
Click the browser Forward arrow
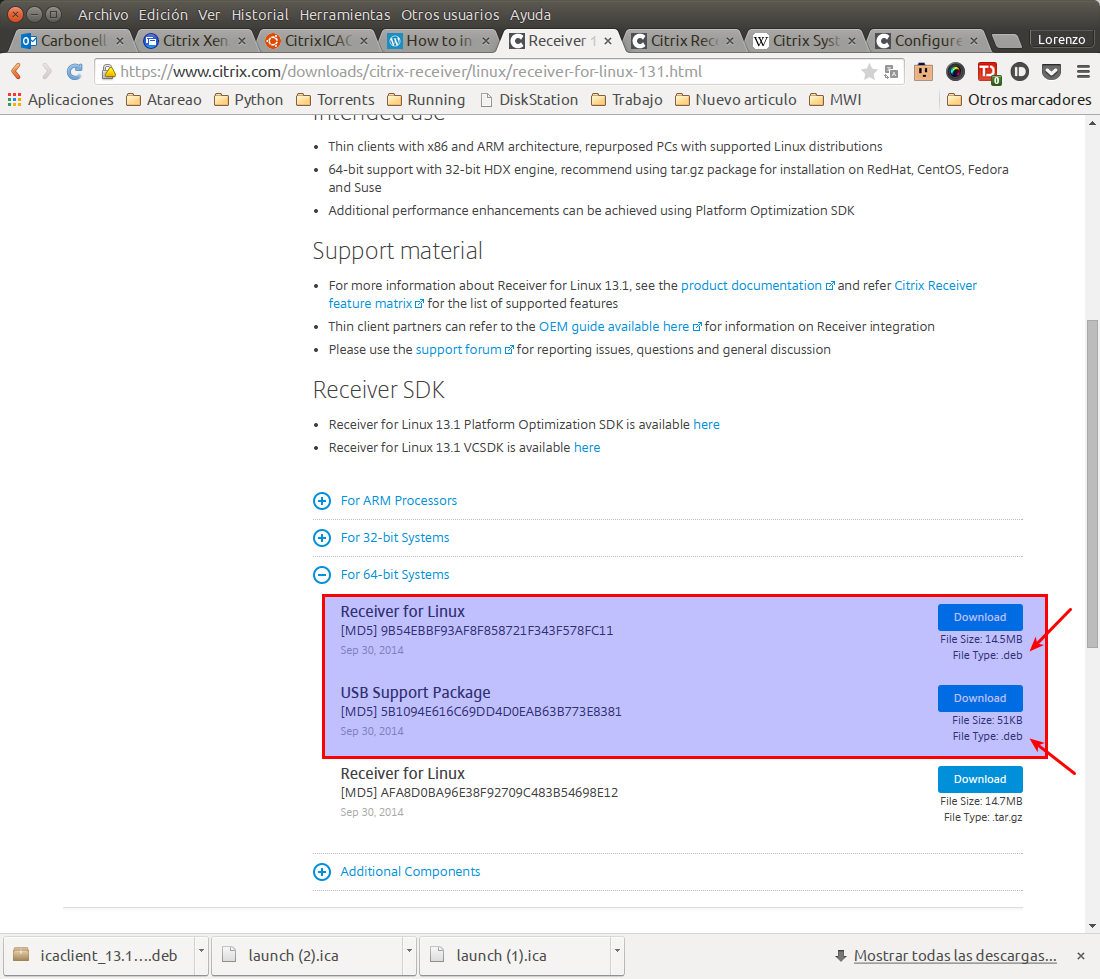point(46,72)
